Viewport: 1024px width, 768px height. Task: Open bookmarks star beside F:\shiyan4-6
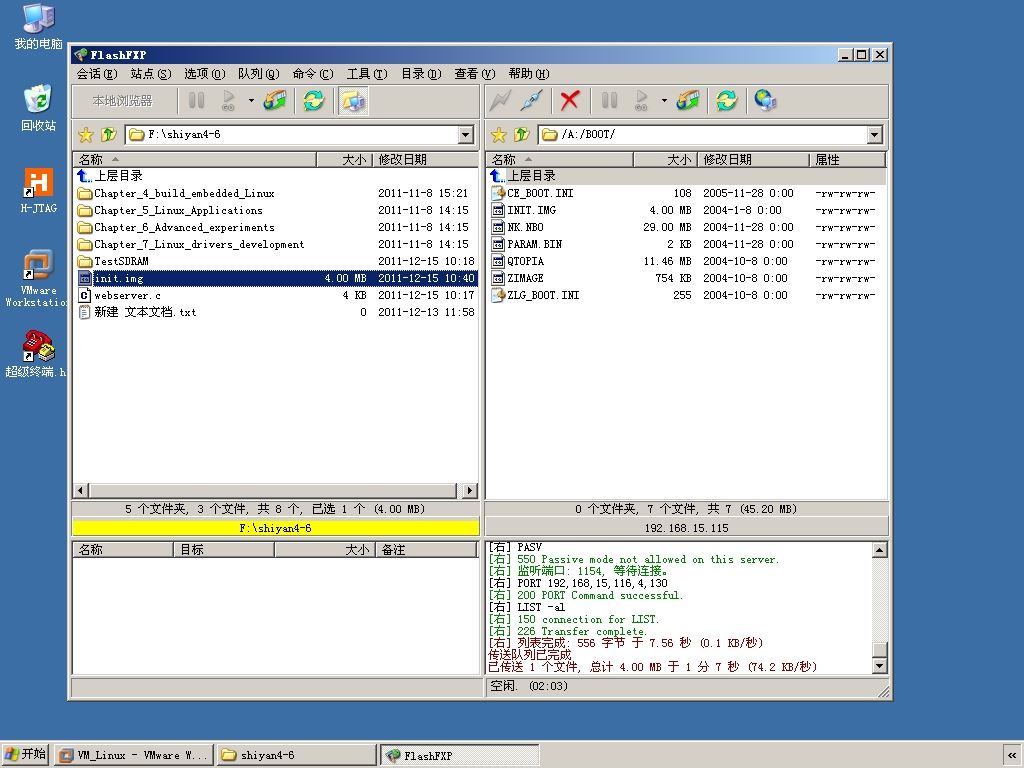(86, 135)
